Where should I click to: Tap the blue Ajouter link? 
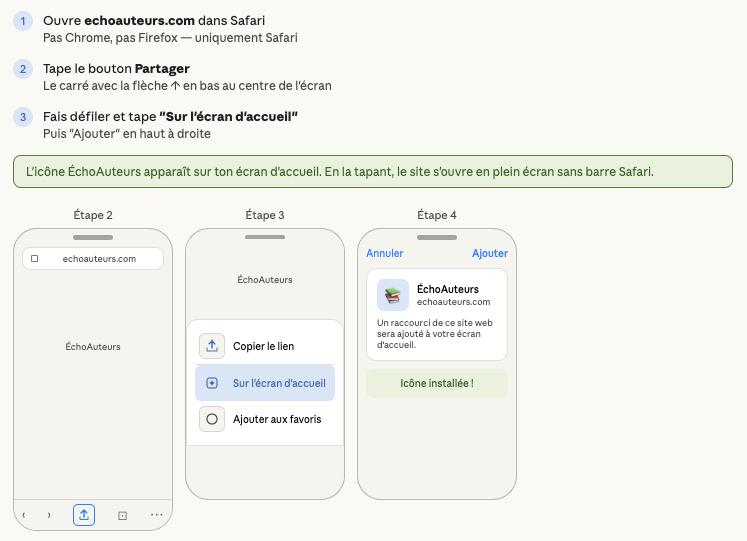490,253
